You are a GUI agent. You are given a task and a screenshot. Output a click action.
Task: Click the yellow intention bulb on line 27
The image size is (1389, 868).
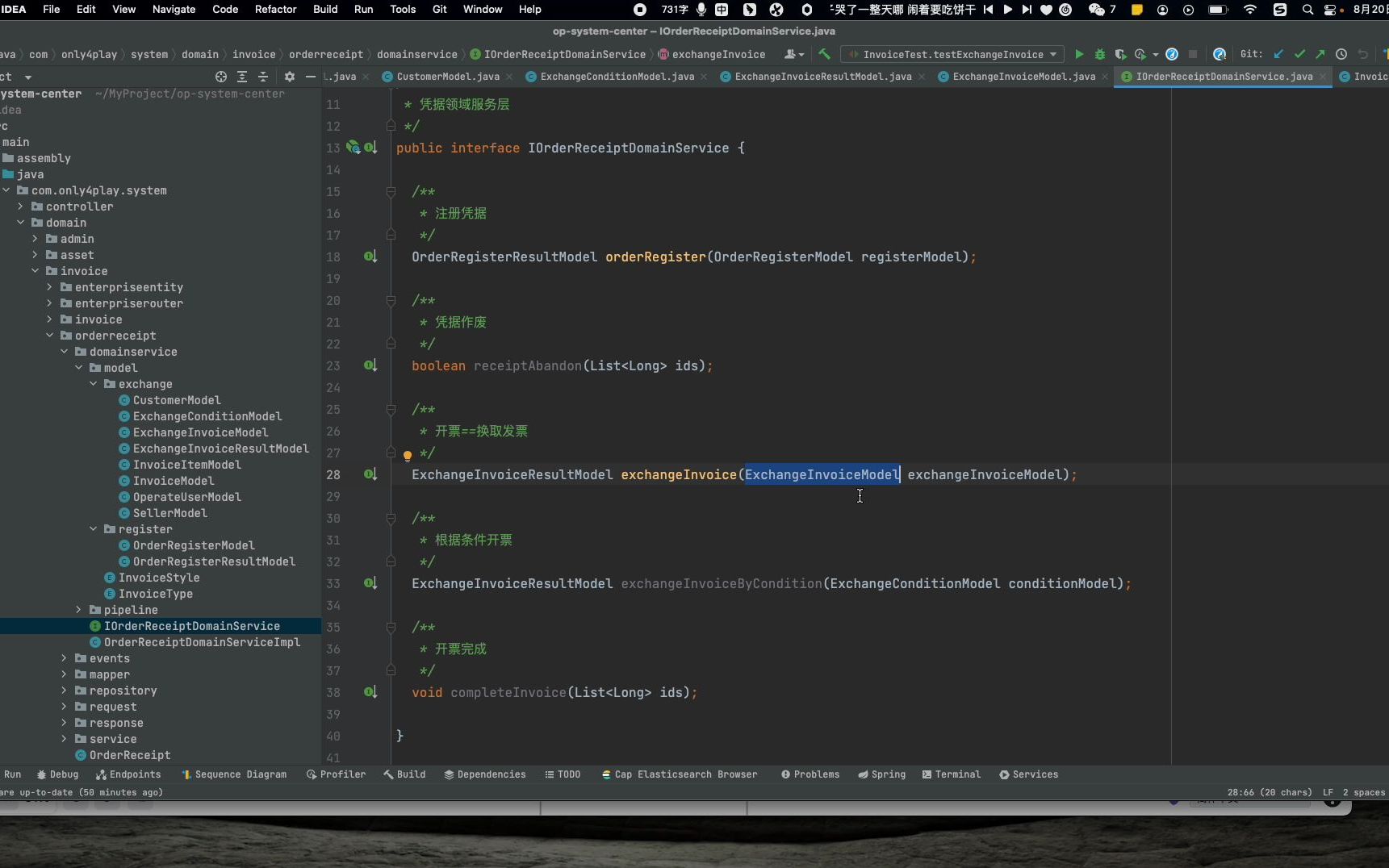[408, 456]
